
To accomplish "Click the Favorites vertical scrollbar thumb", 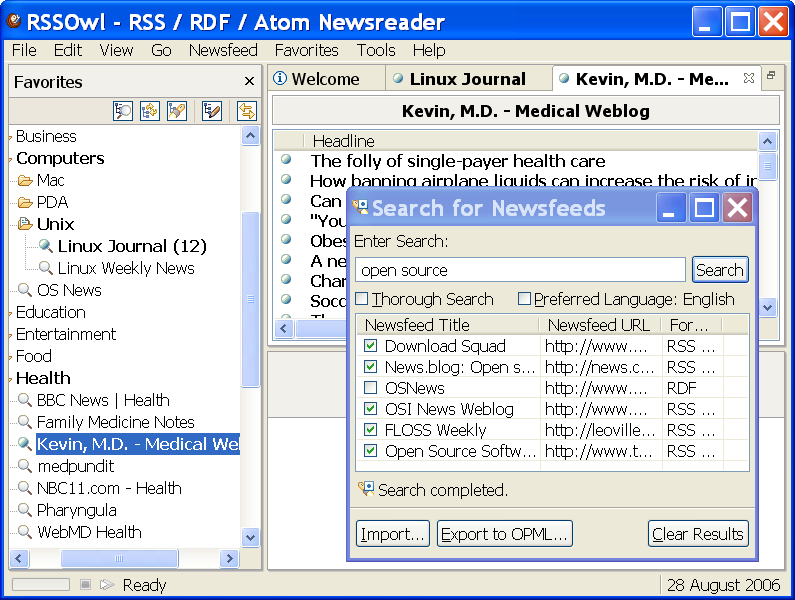I will click(250, 299).
